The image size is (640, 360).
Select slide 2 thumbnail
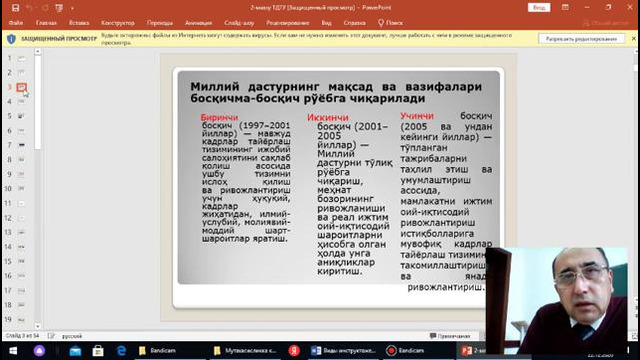click(x=21, y=72)
